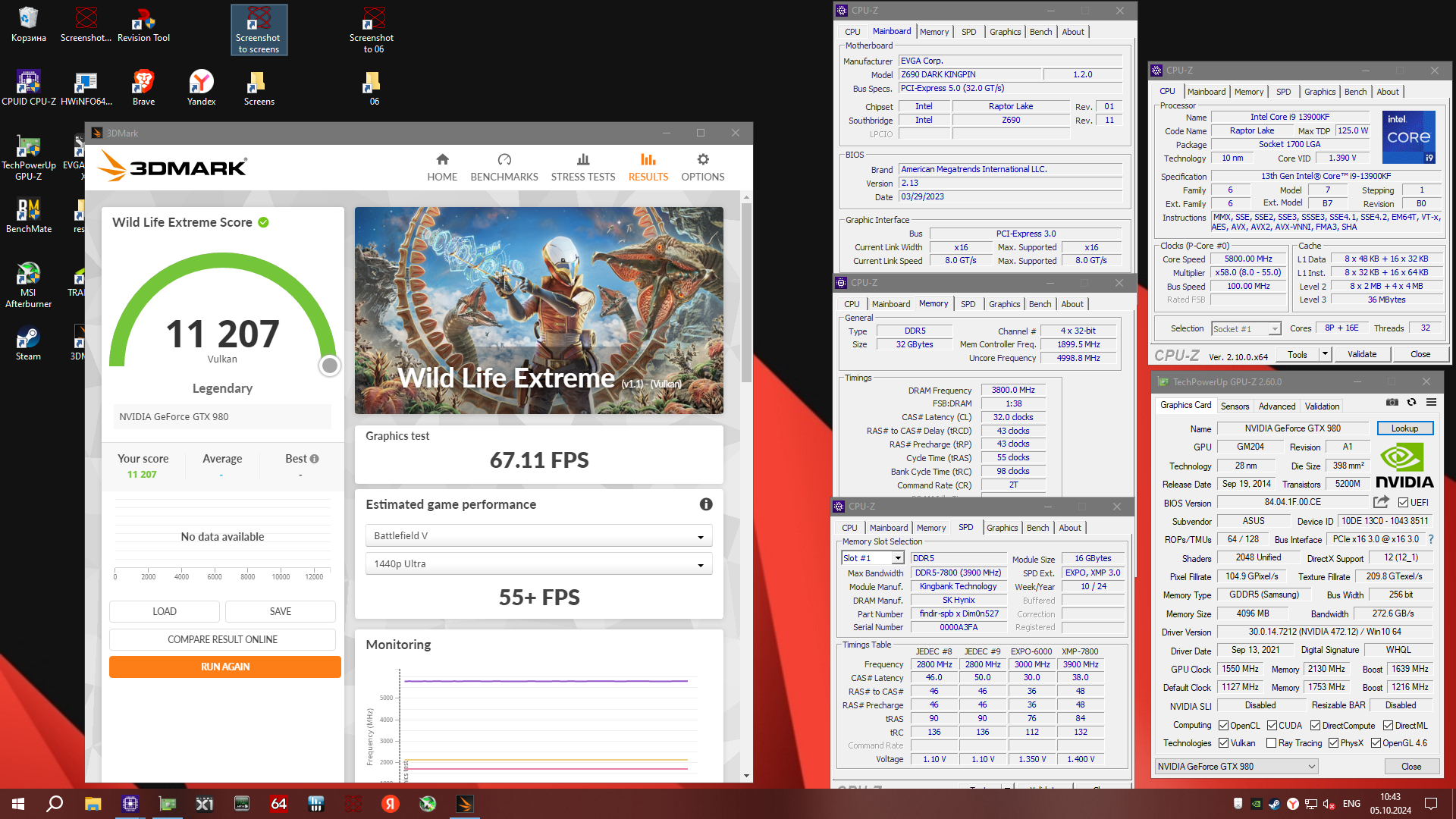The height and width of the screenshot is (819, 1456).
Task: Toggle OpenGL 4.6 checkbox in GPU-Z
Action: (1375, 743)
